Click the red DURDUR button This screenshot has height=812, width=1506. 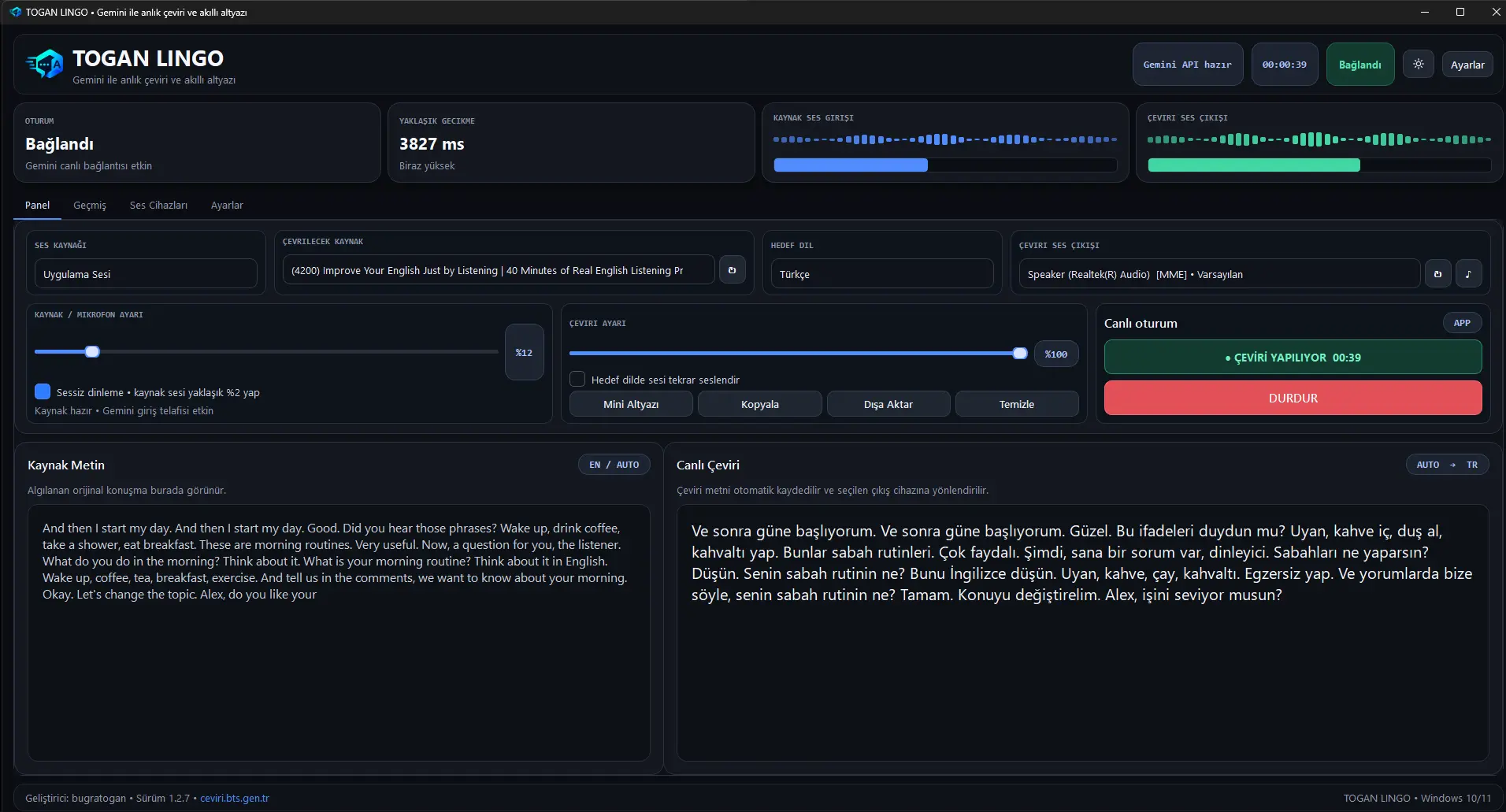pyautogui.click(x=1293, y=398)
